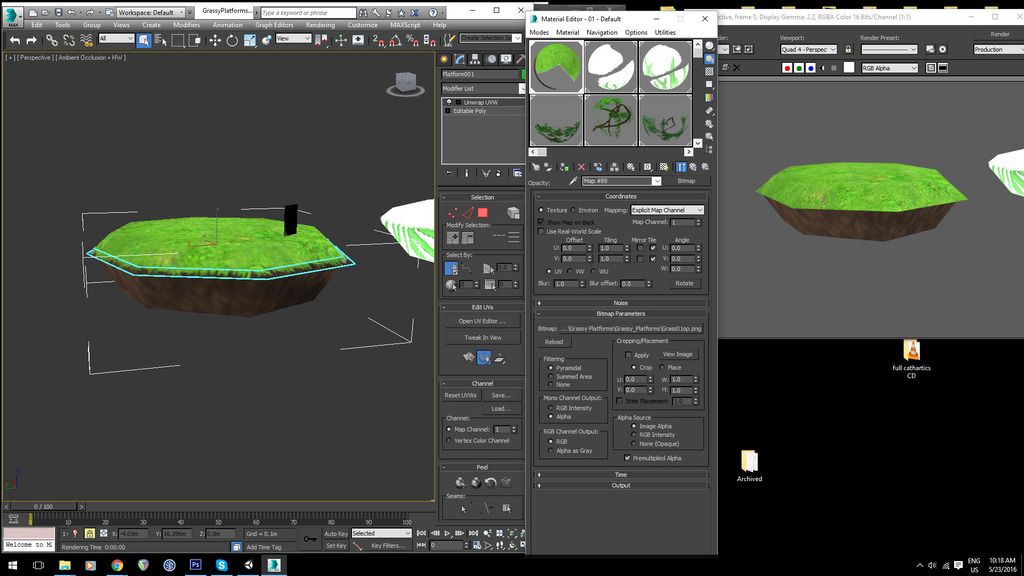Viewport: 1024px width, 576px height.
Task: Click the Open UV Editor button
Action: 482,321
